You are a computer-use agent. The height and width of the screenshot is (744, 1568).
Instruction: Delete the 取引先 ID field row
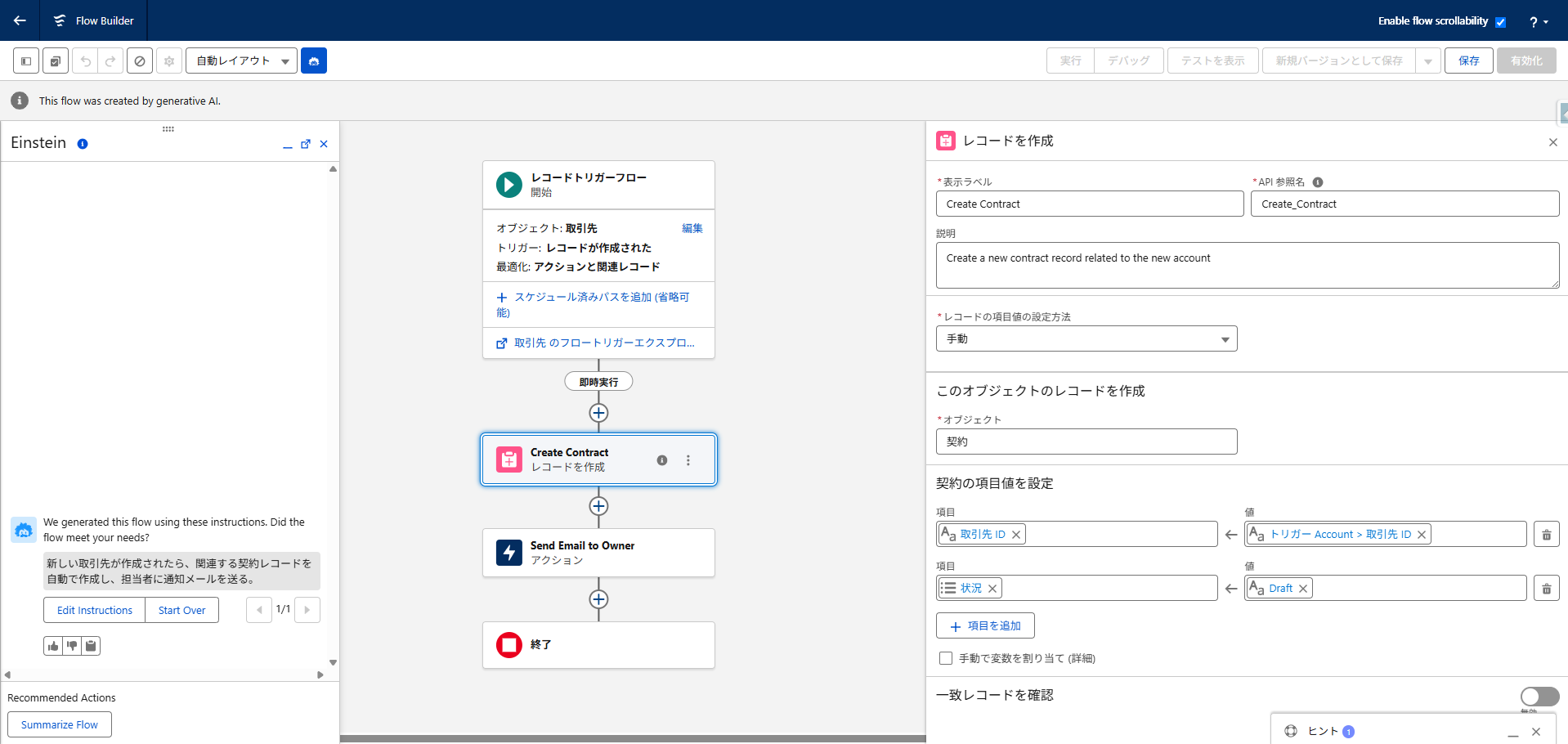click(1546, 535)
